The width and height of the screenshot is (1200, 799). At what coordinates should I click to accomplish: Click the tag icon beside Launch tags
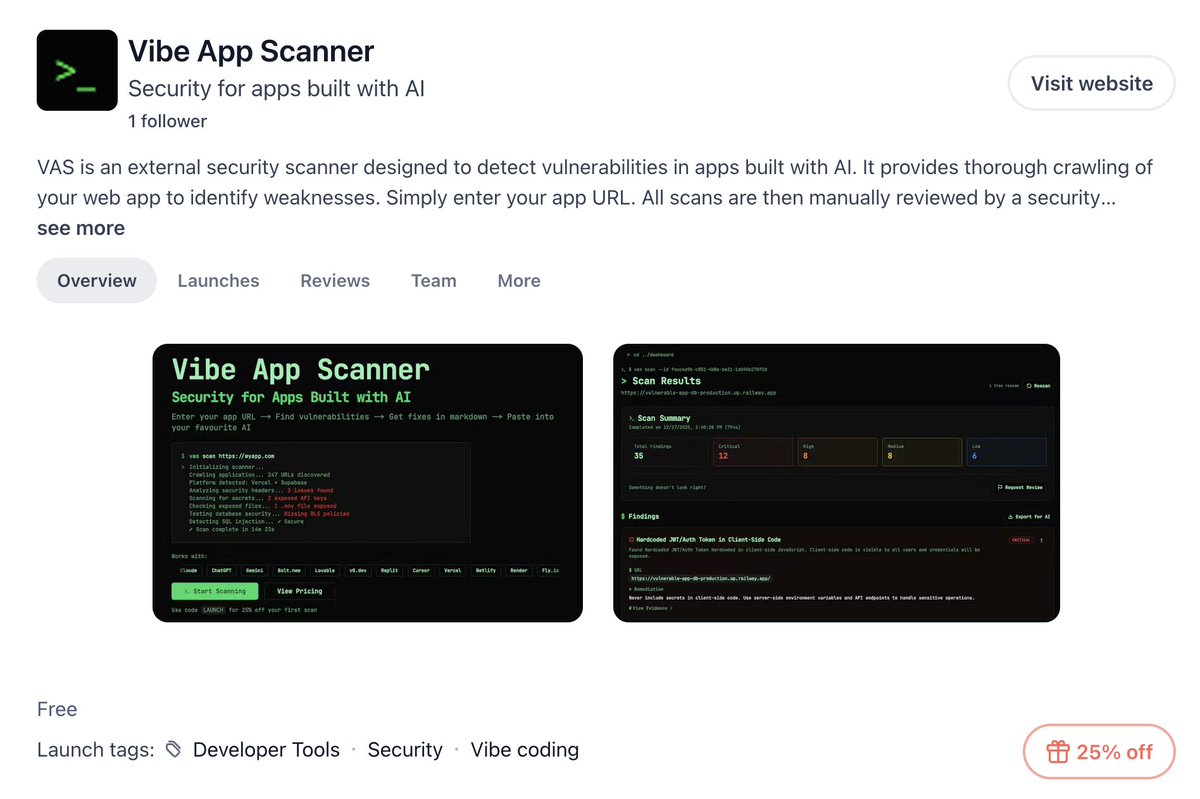[174, 749]
